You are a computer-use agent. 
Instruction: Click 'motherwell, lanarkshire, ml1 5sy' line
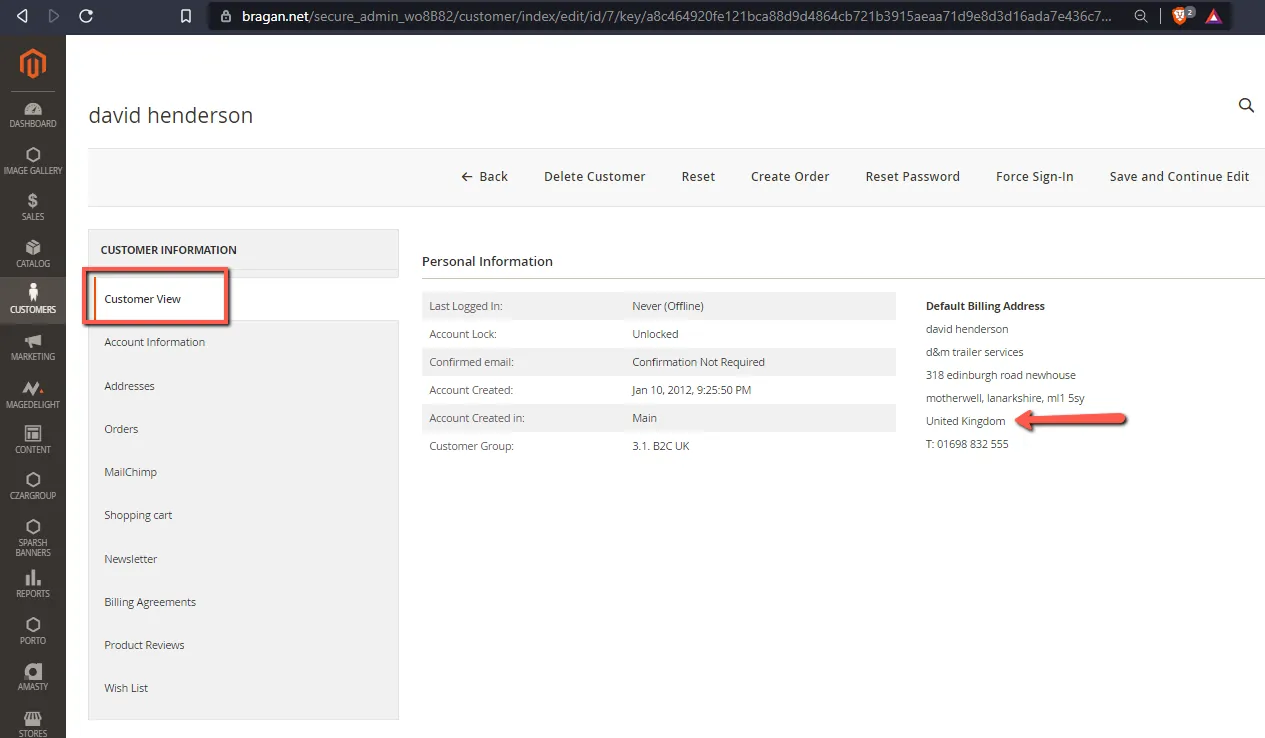tap(1005, 398)
